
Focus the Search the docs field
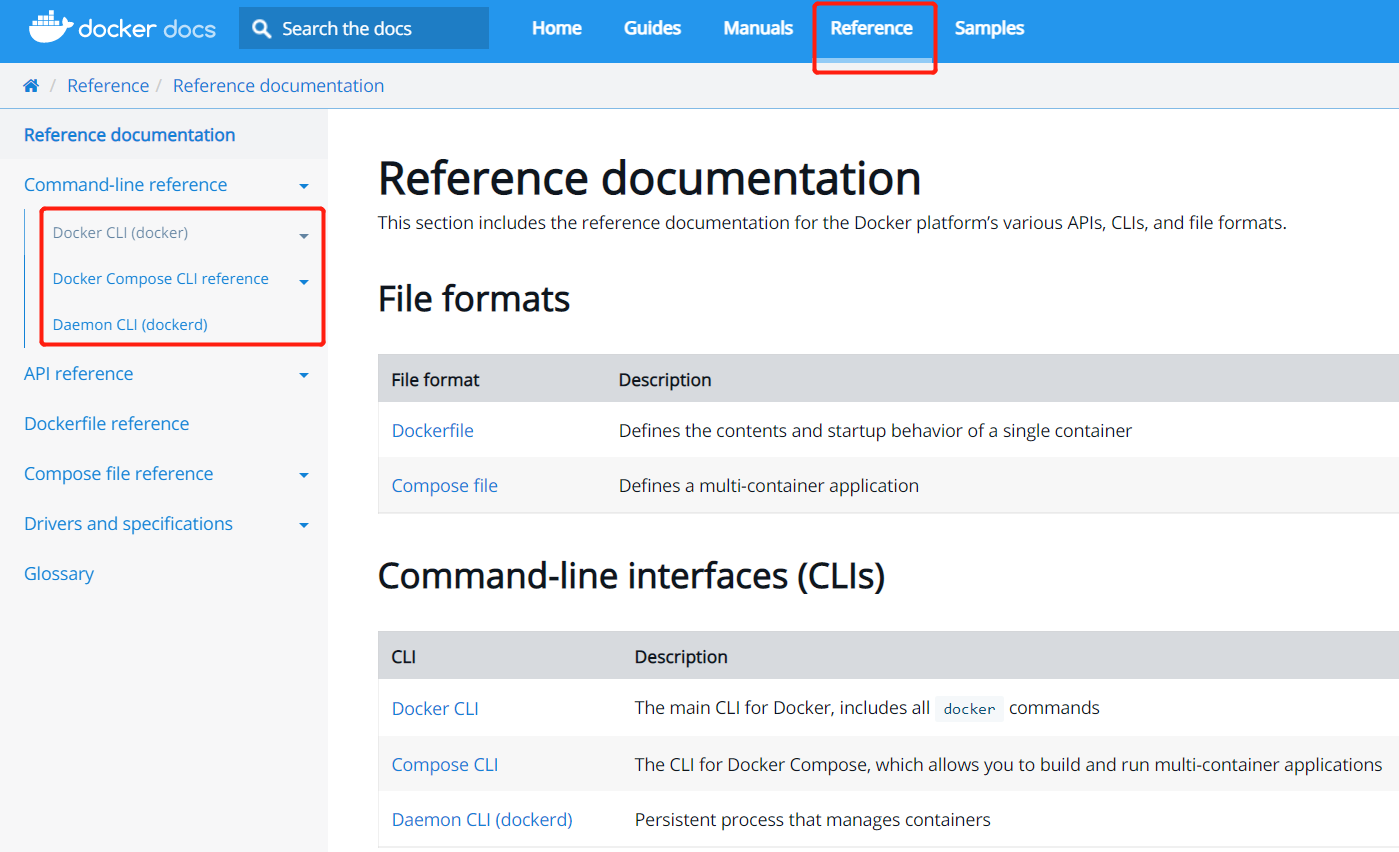[x=364, y=28]
